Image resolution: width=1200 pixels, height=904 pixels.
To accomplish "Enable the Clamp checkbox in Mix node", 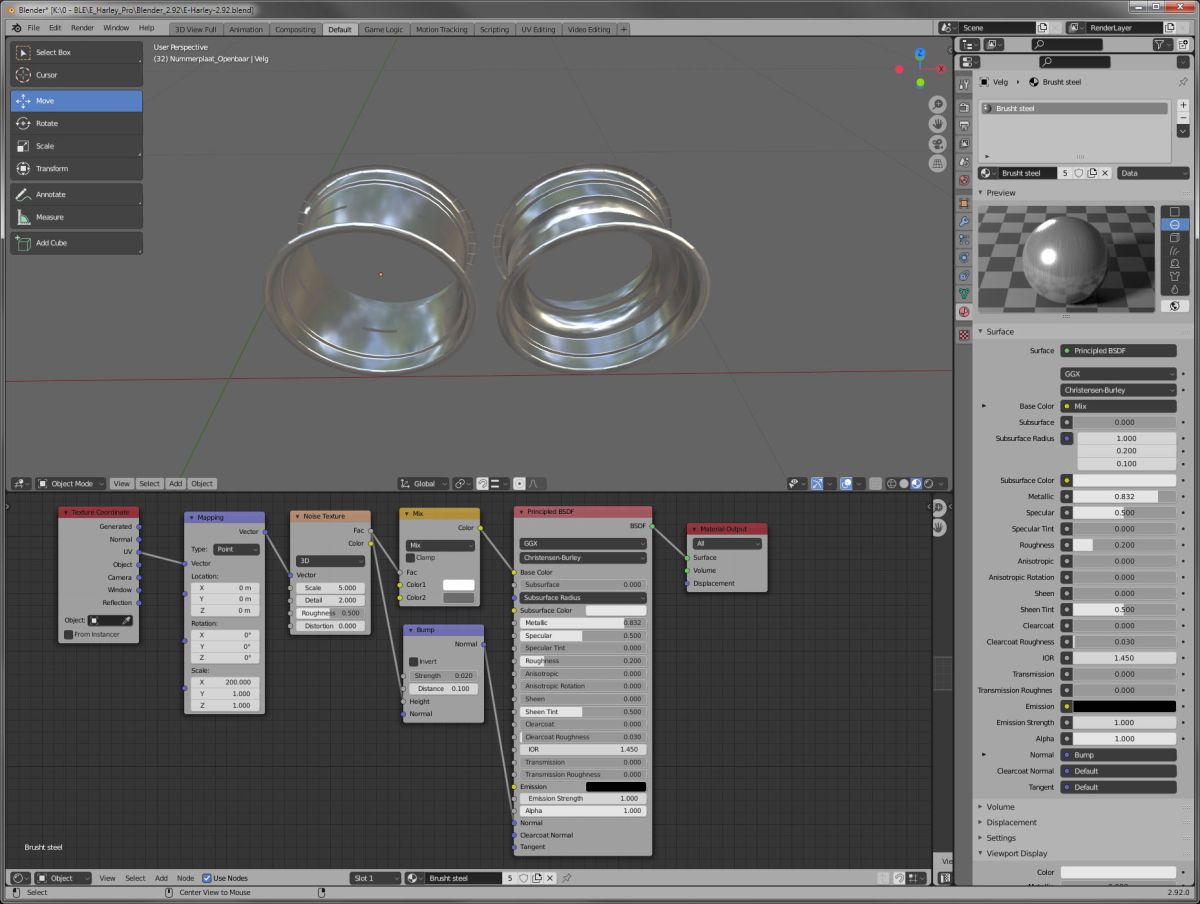I will [411, 557].
